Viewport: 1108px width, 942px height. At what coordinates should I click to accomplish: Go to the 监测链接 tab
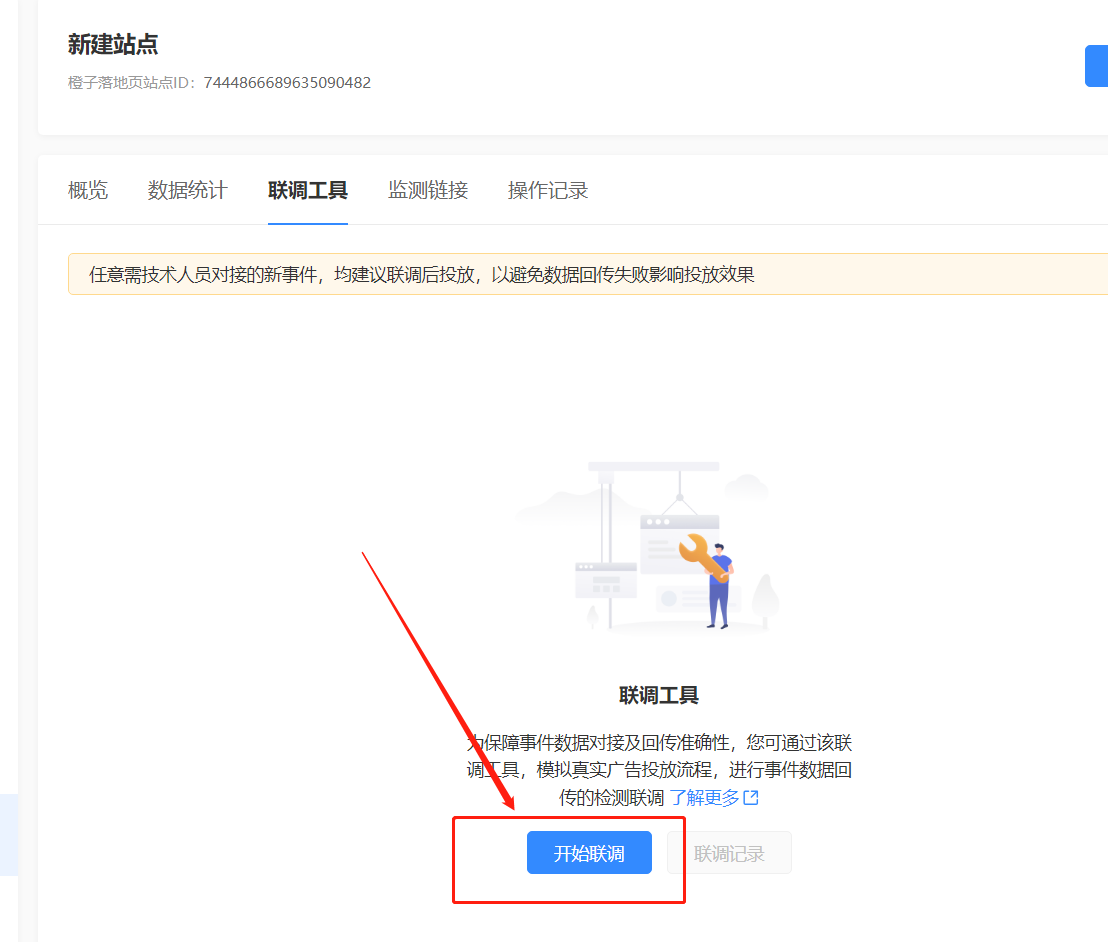tap(428, 190)
